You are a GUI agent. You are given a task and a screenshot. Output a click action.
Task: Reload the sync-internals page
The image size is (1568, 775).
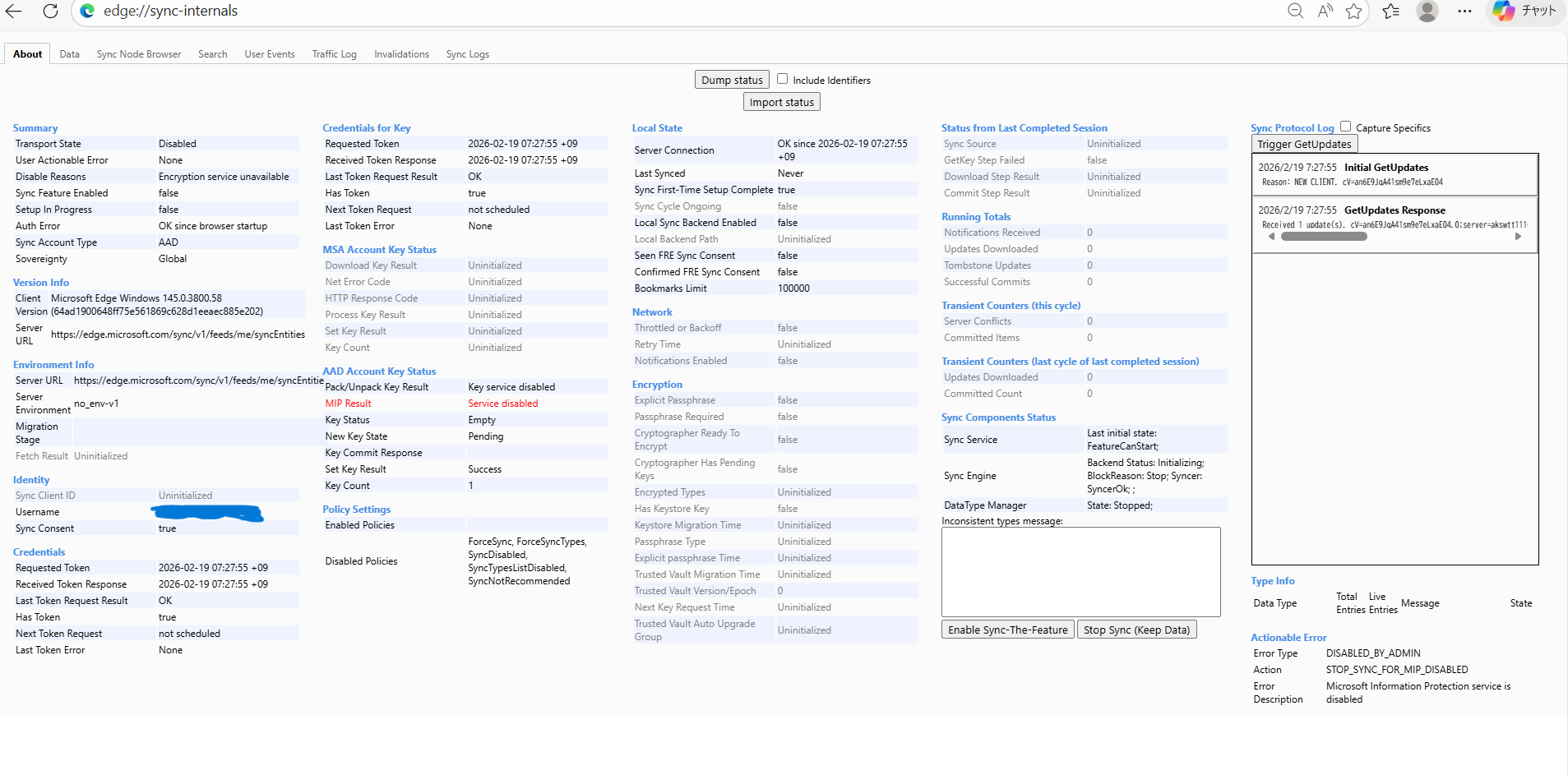click(x=50, y=11)
